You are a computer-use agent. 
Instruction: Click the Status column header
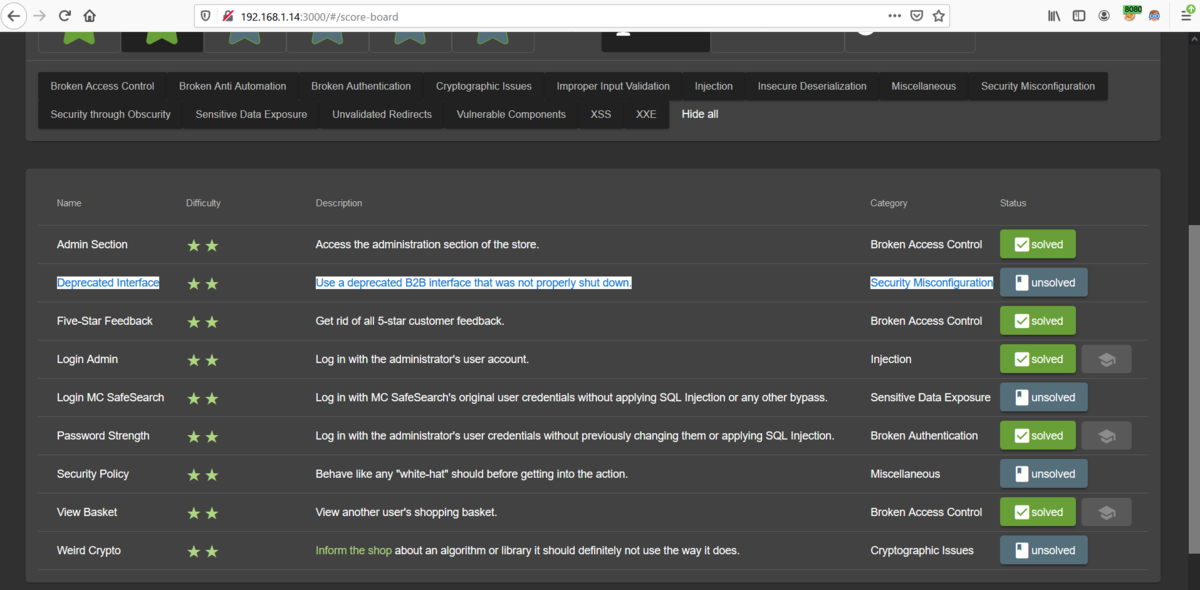pyautogui.click(x=1013, y=203)
